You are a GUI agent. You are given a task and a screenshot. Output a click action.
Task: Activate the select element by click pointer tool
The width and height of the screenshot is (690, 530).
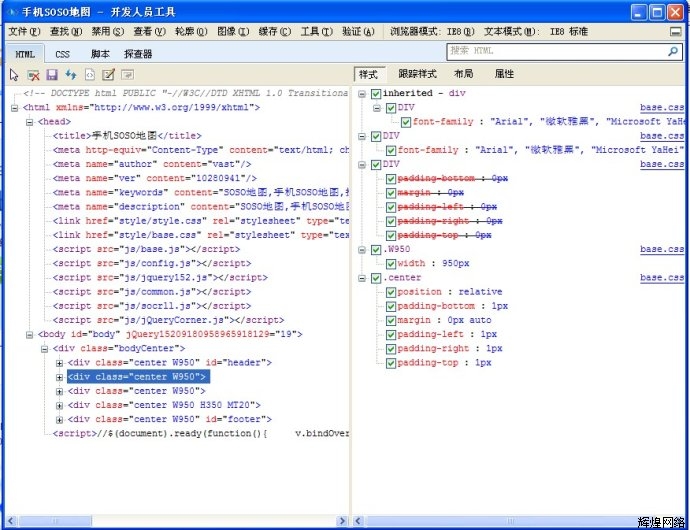pyautogui.click(x=14, y=75)
